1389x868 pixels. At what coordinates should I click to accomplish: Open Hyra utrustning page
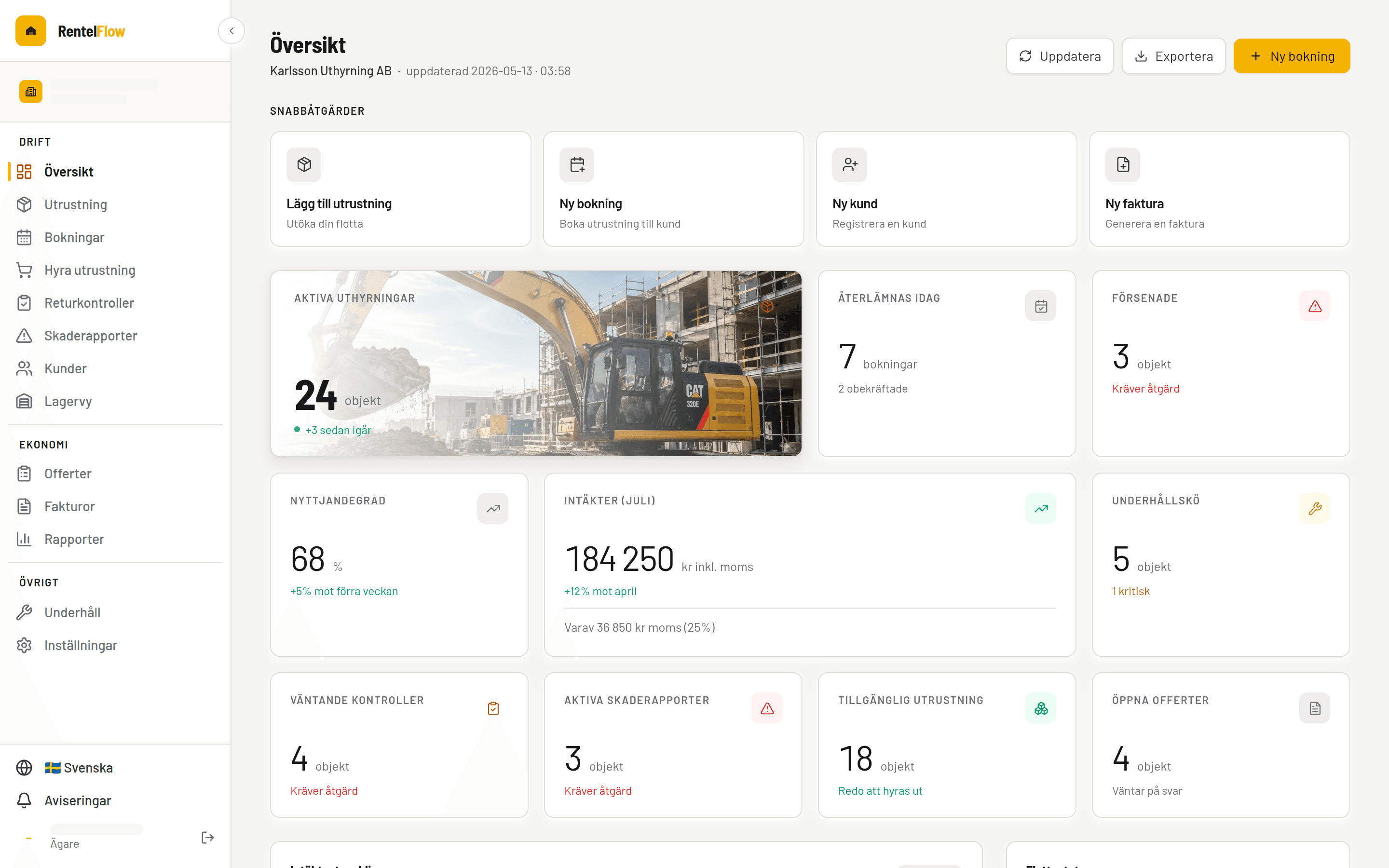[x=115, y=270]
